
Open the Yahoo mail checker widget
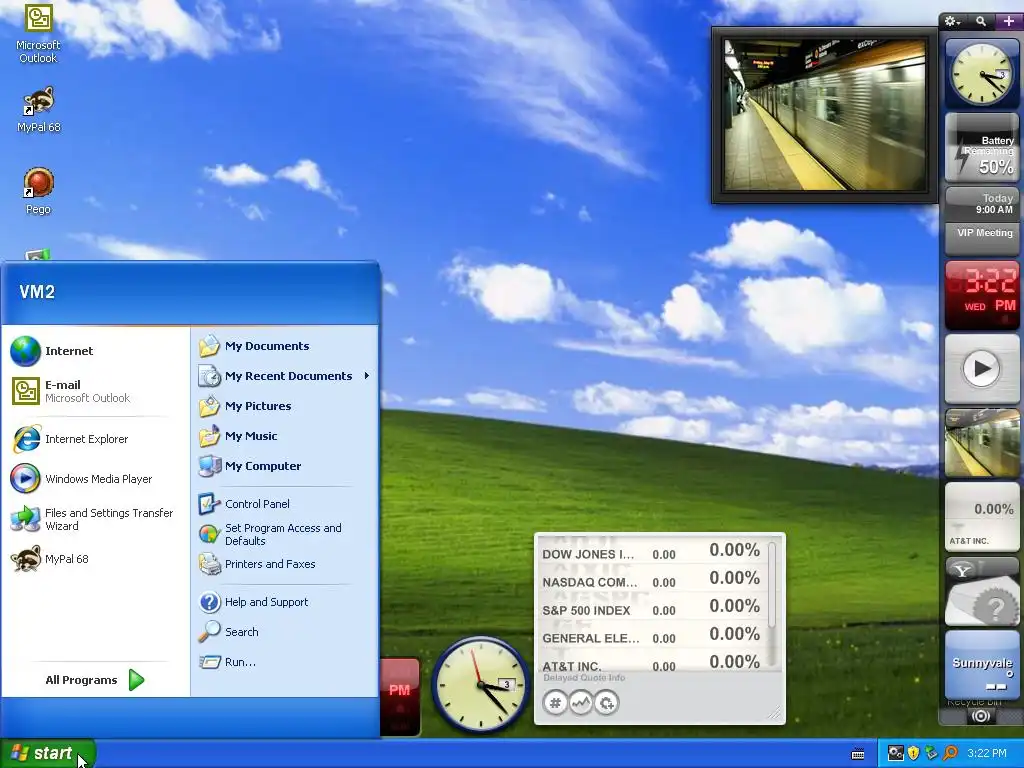point(982,591)
